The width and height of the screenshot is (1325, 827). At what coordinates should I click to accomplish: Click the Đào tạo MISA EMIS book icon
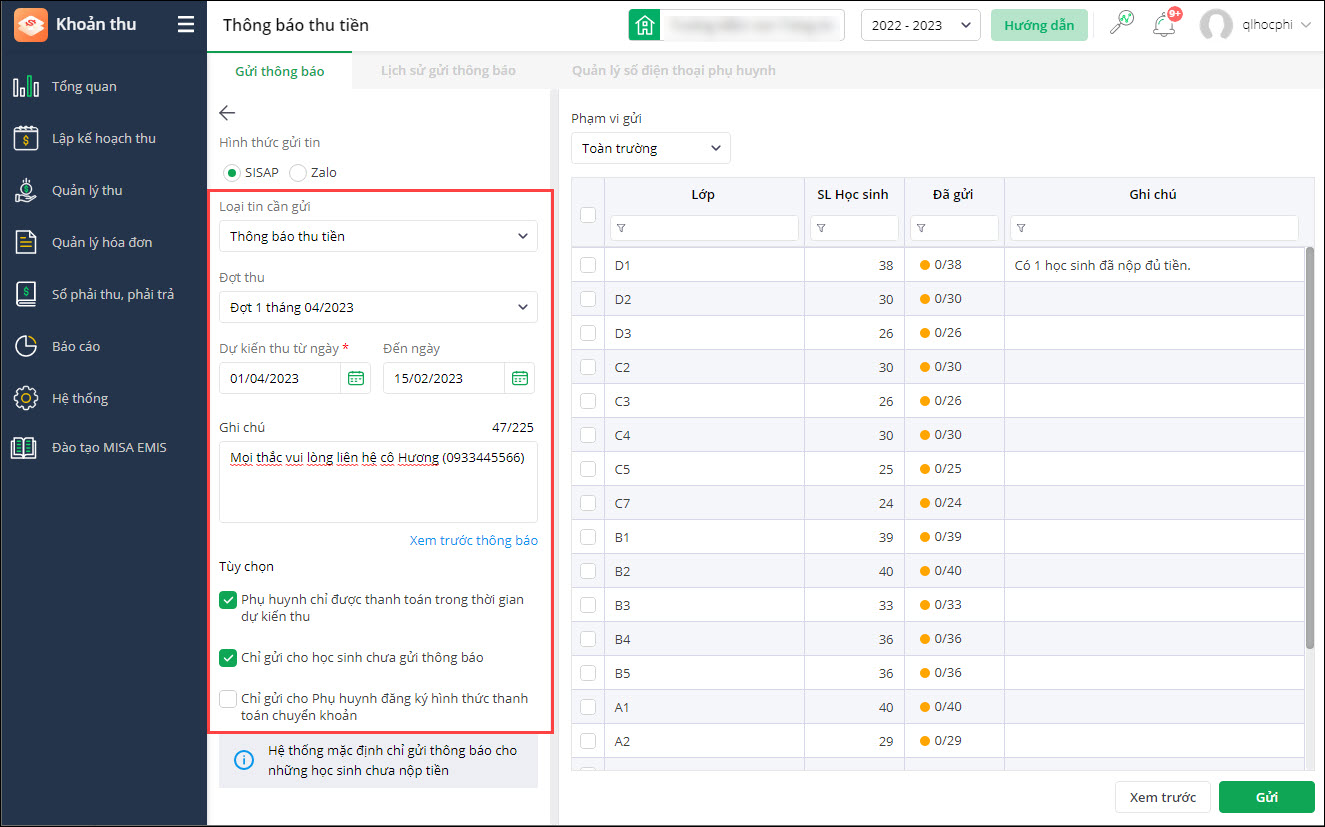coord(24,447)
